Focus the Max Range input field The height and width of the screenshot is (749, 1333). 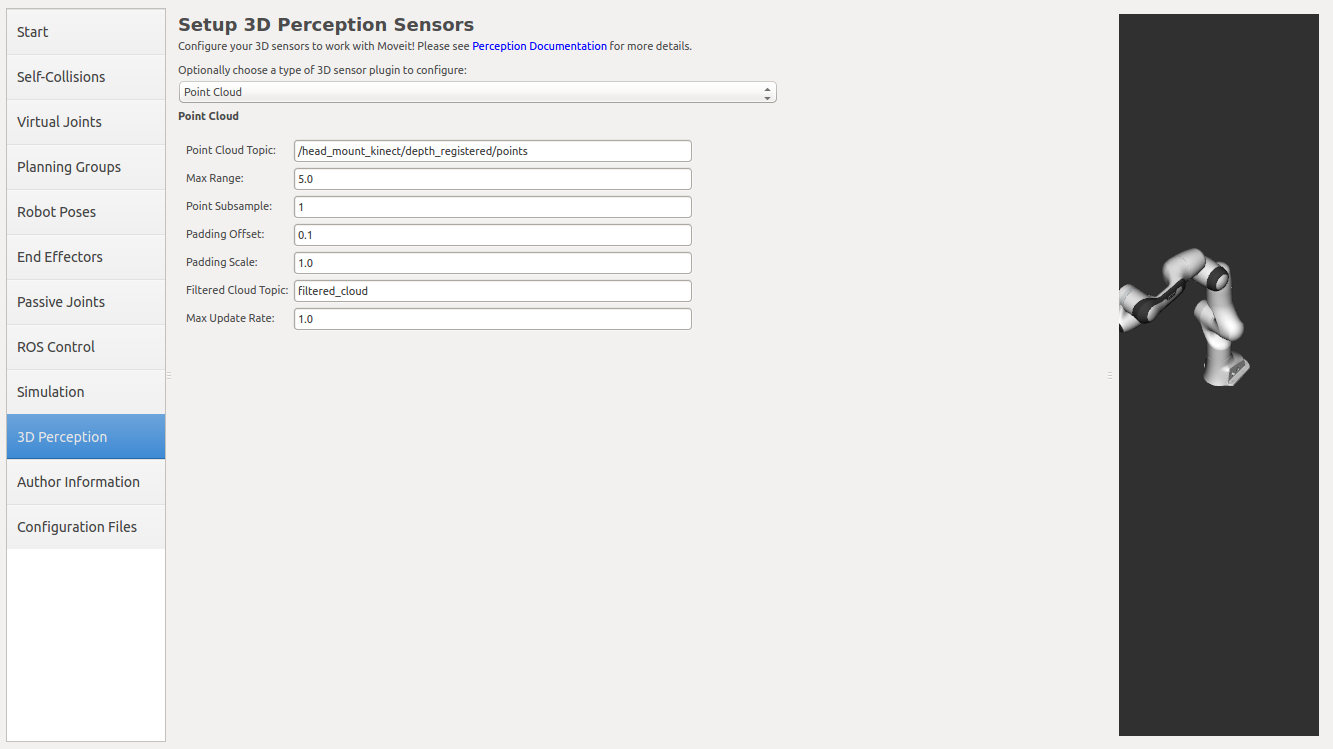(493, 179)
